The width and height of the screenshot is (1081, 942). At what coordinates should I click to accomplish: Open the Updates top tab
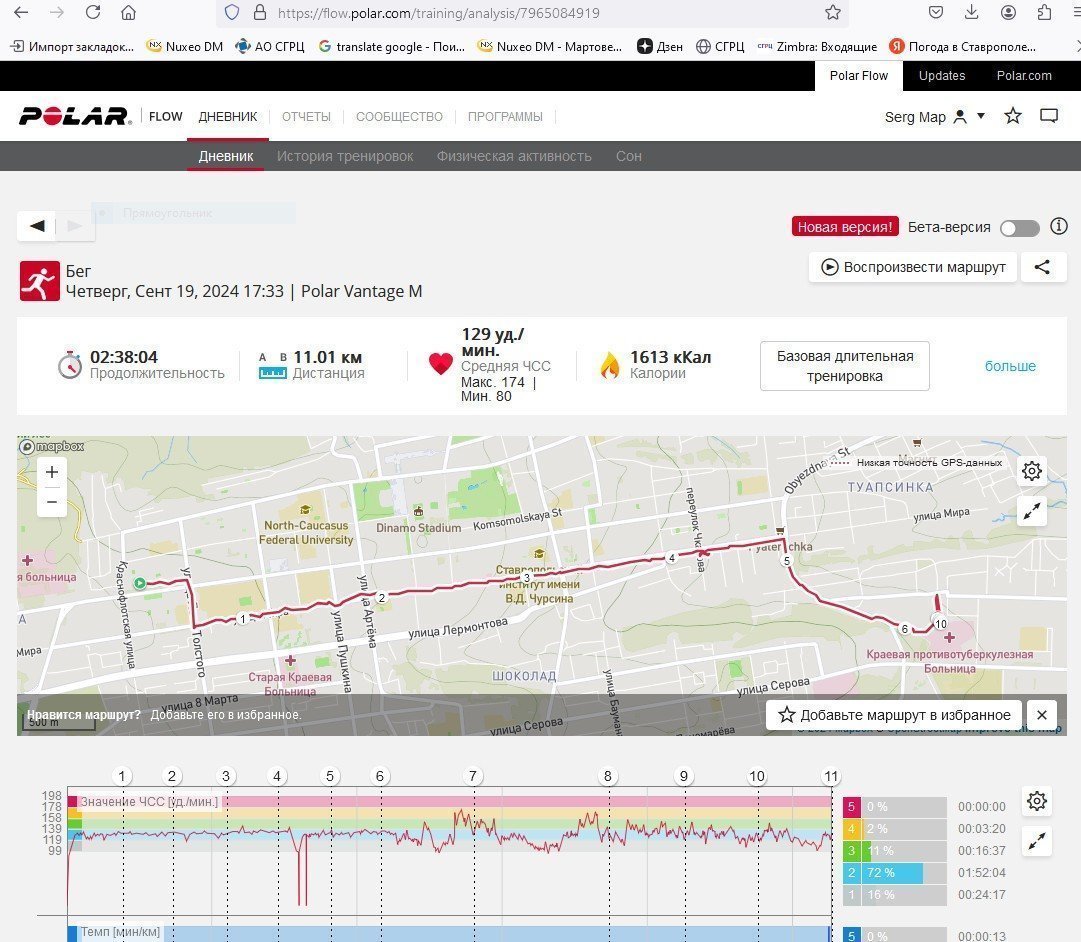pos(942,76)
